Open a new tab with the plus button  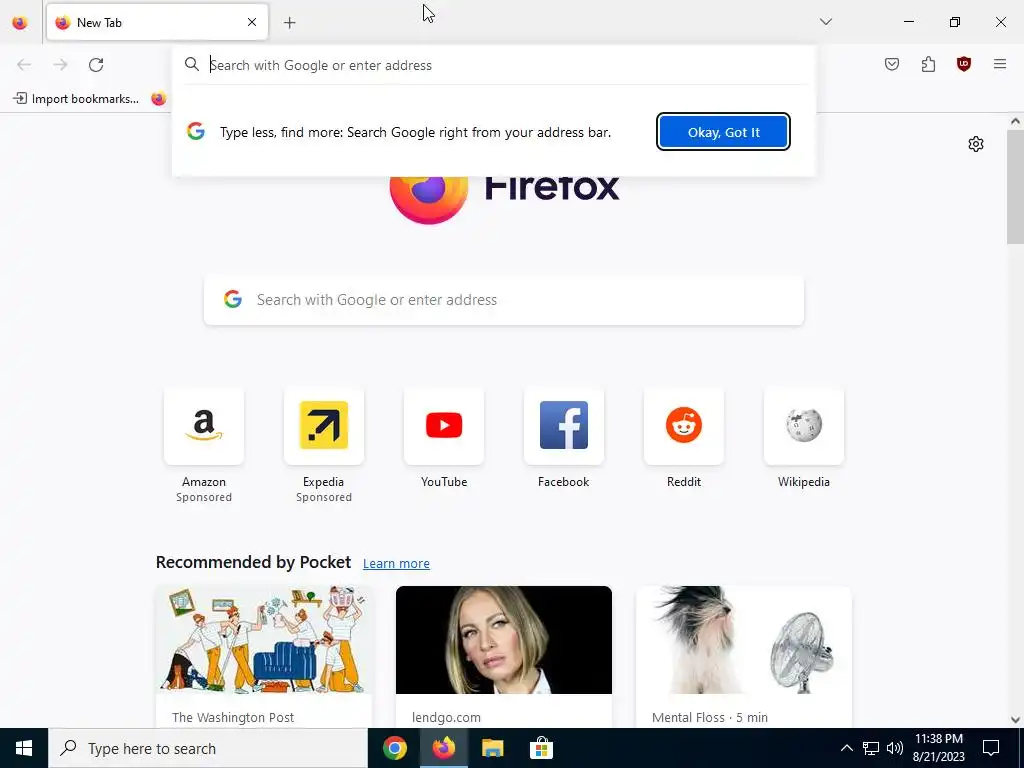click(290, 23)
